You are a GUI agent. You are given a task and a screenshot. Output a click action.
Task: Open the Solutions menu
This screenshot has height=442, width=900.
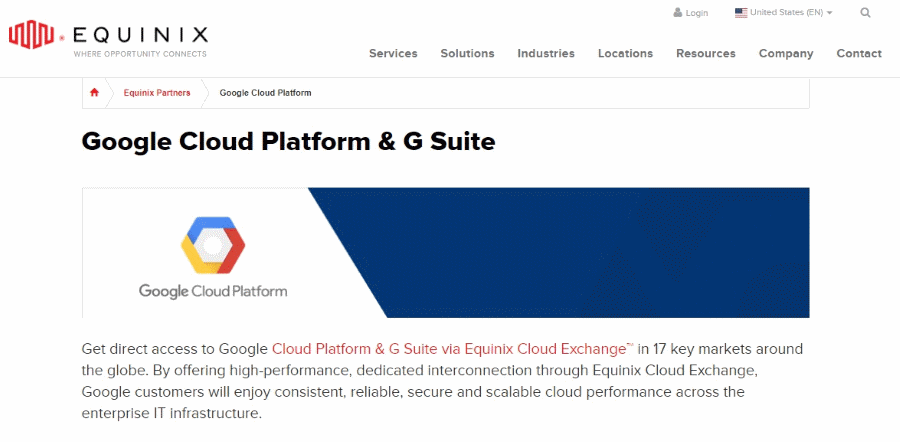pyautogui.click(x=467, y=53)
